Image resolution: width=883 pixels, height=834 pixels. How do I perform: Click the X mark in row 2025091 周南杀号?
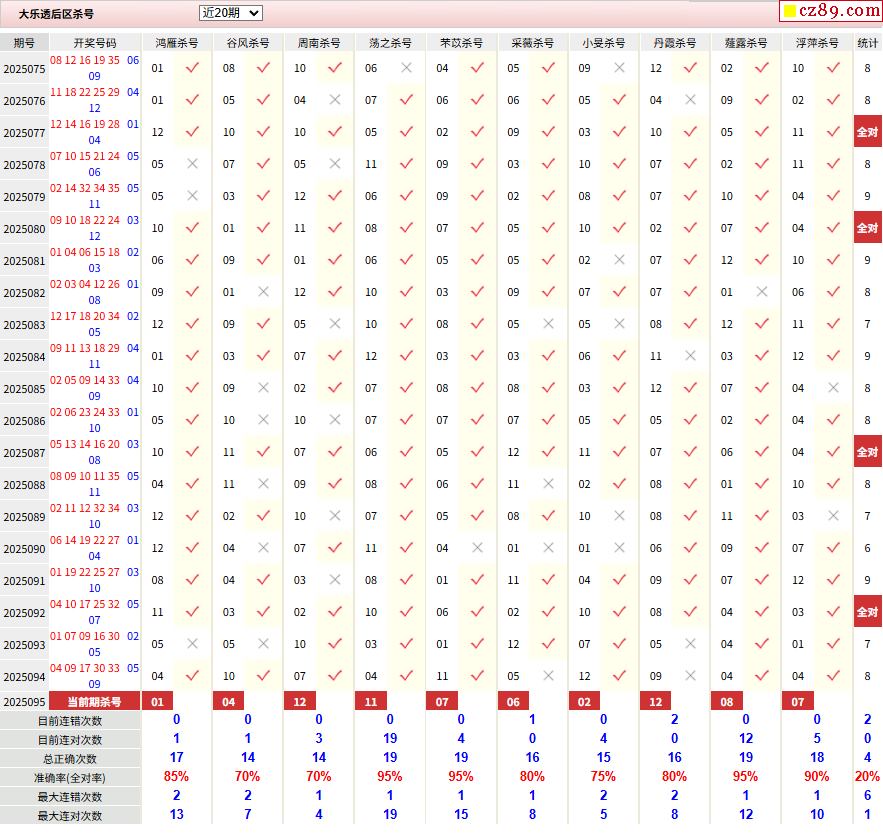335,580
